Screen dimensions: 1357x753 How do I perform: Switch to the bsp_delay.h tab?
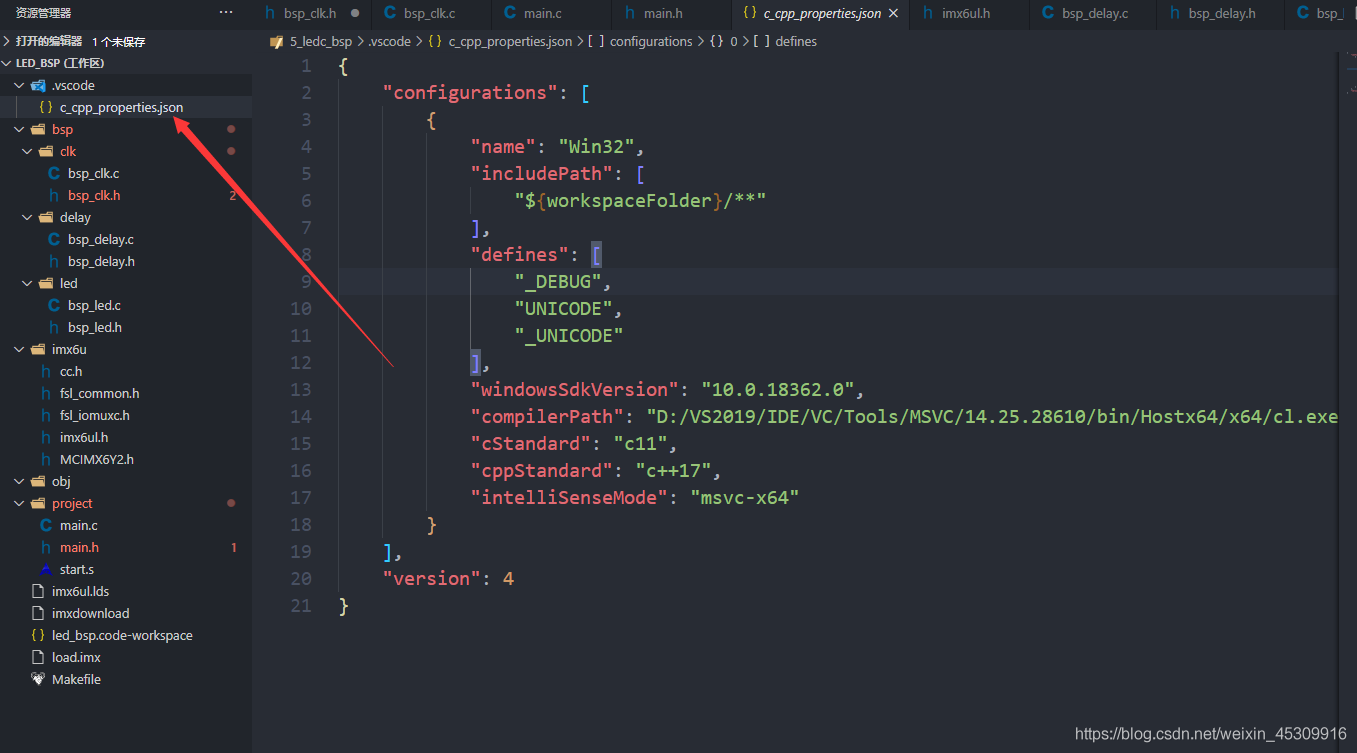[1222, 13]
